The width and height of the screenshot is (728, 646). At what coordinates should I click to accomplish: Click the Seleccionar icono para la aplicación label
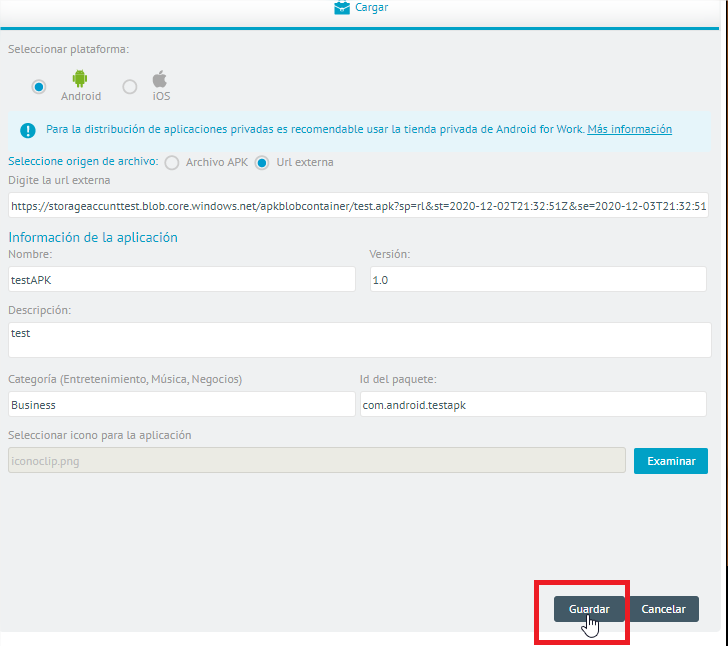100,435
